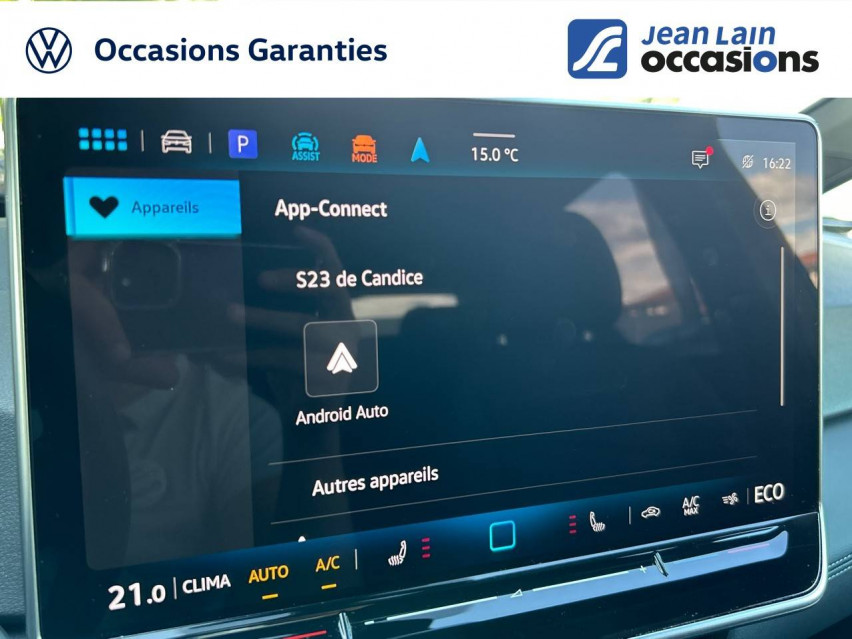Open the orange driving MODE icon
This screenshot has width=852, height=639.
364,149
